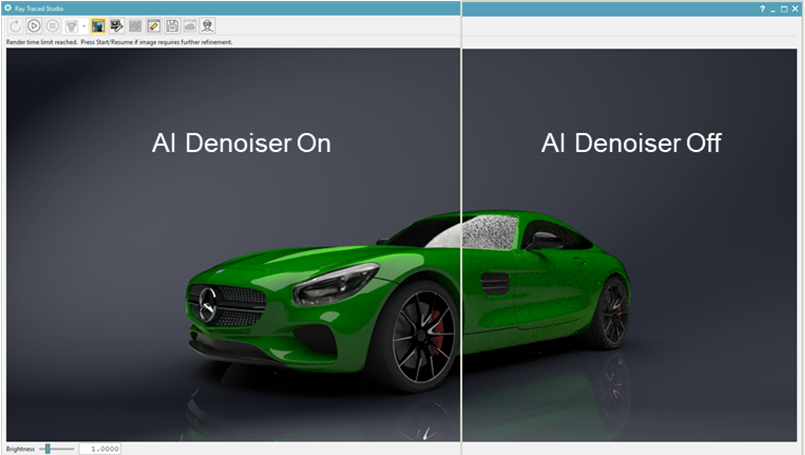Maximize the Ray Traced Studio window

tap(784, 8)
